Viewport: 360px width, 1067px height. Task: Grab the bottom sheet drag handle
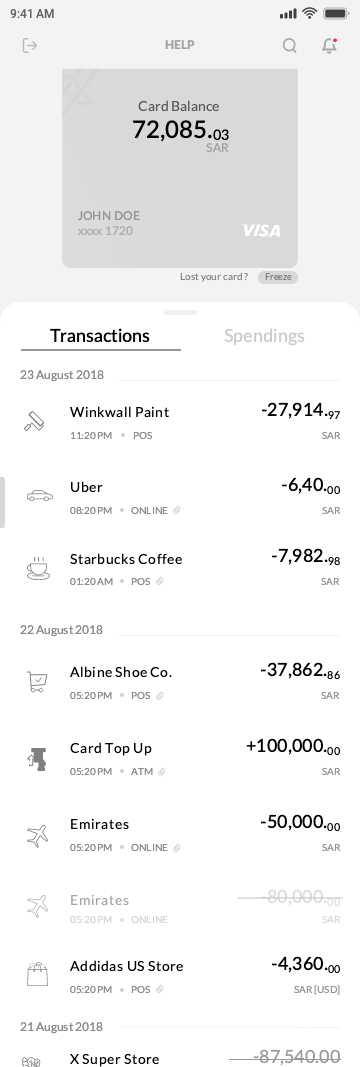[180, 312]
